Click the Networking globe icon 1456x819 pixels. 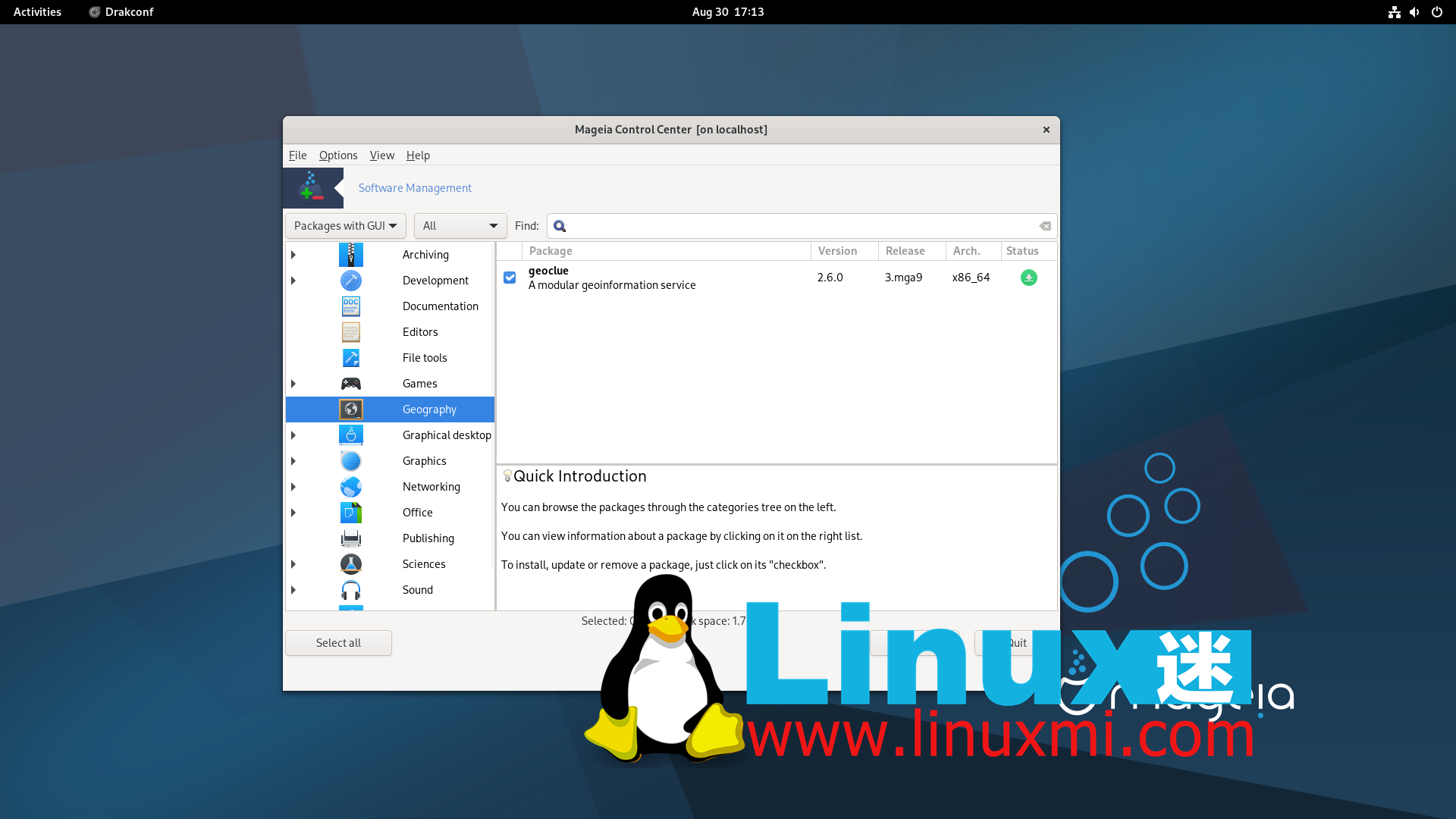(350, 487)
